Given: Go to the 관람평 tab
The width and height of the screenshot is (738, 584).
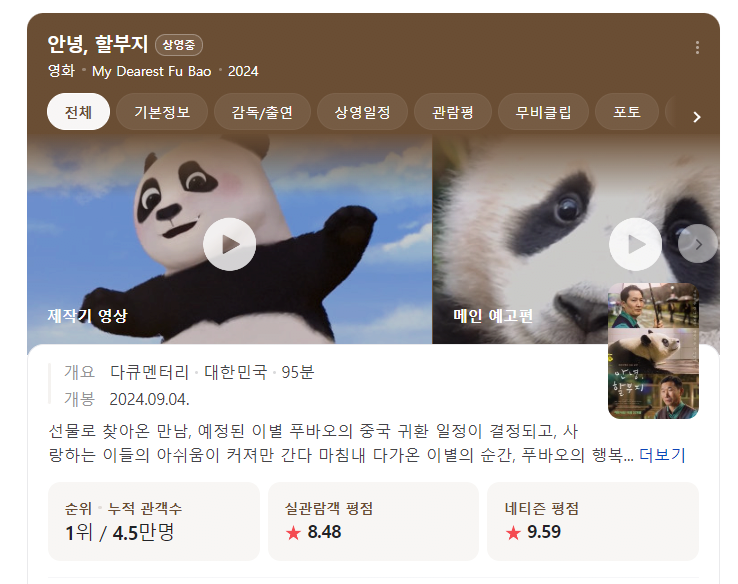Looking at the screenshot, I should click(x=453, y=112).
